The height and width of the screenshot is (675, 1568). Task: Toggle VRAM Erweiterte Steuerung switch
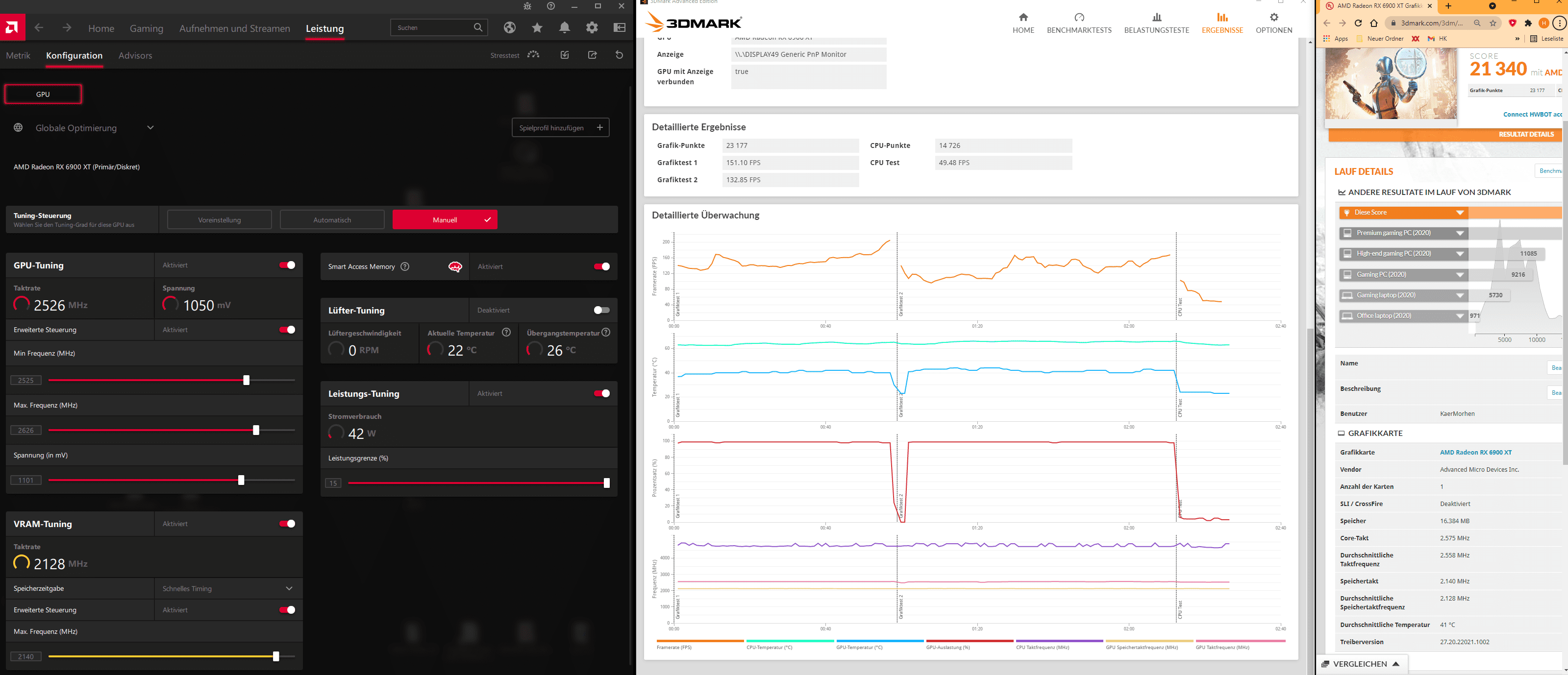pos(287,610)
